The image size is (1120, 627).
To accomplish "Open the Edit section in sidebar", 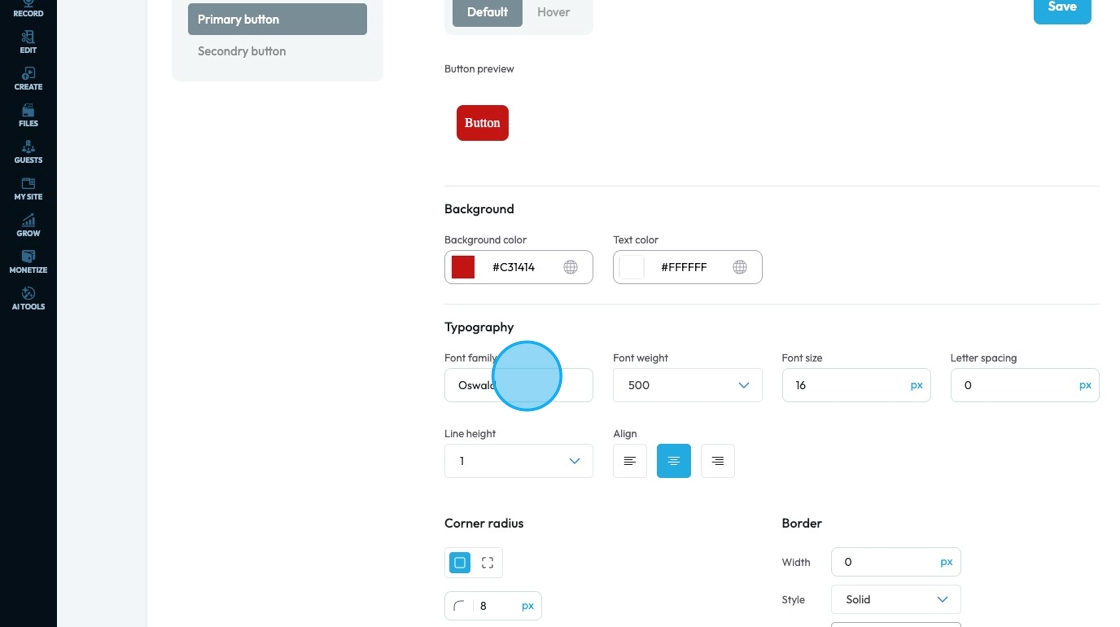I will (28, 42).
